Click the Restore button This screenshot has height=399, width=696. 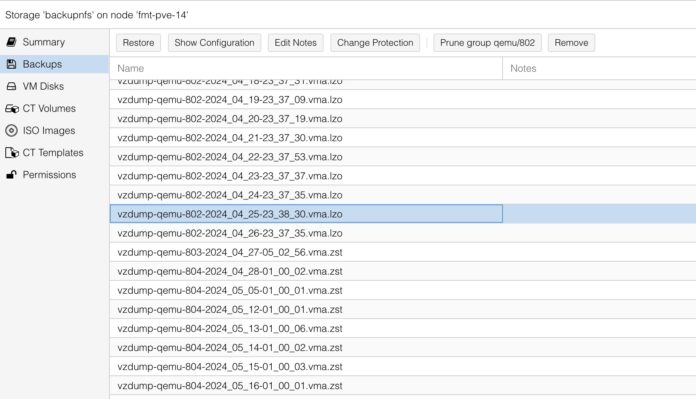click(x=138, y=43)
